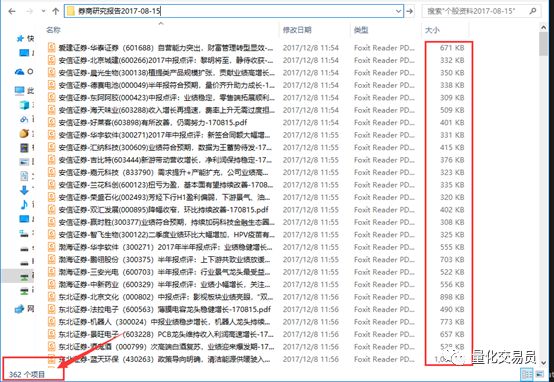Click the 362 个项目 status bar count
The height and width of the screenshot is (382, 554).
click(x=27, y=374)
